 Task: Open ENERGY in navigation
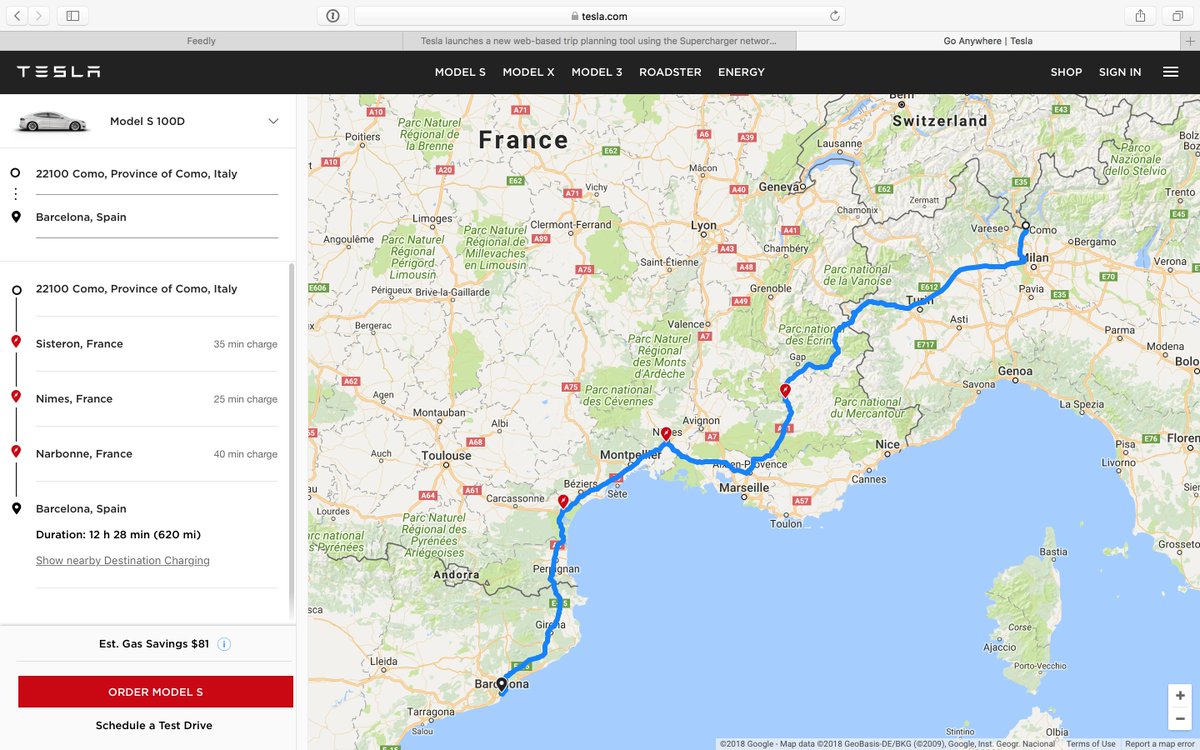(x=741, y=72)
